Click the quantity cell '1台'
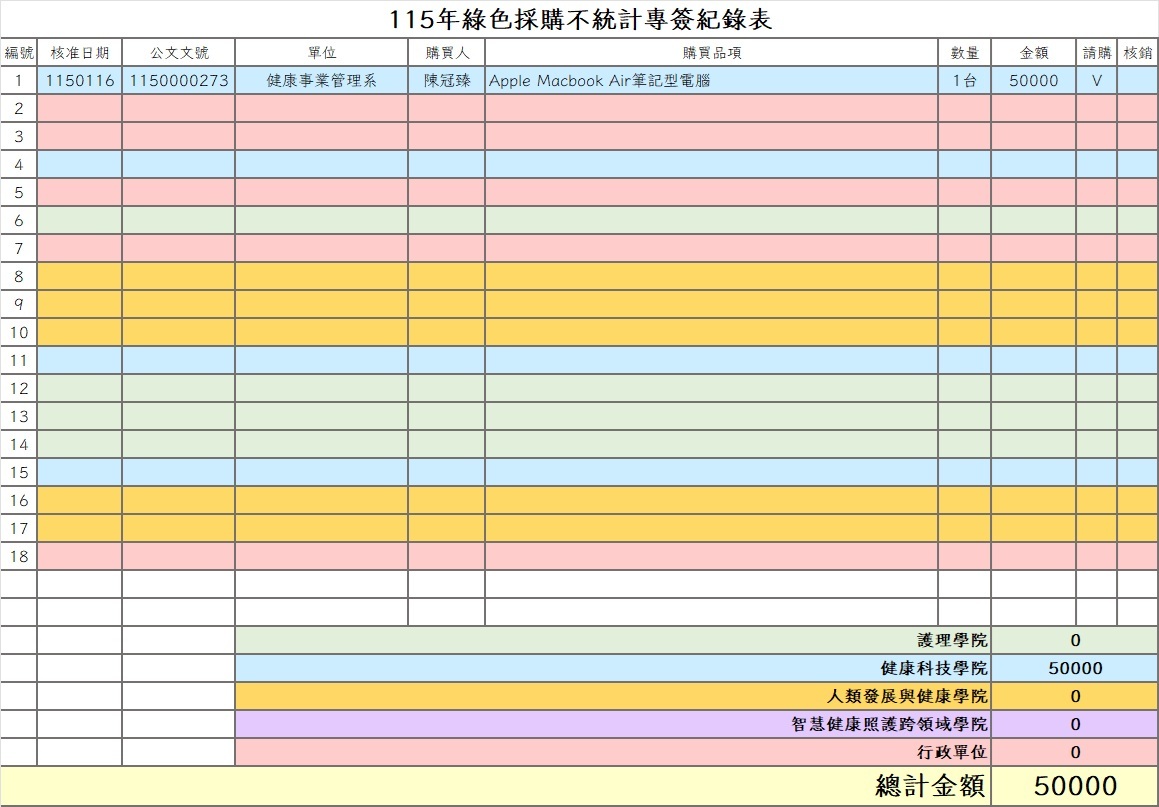This screenshot has height=807, width=1159. pos(964,81)
